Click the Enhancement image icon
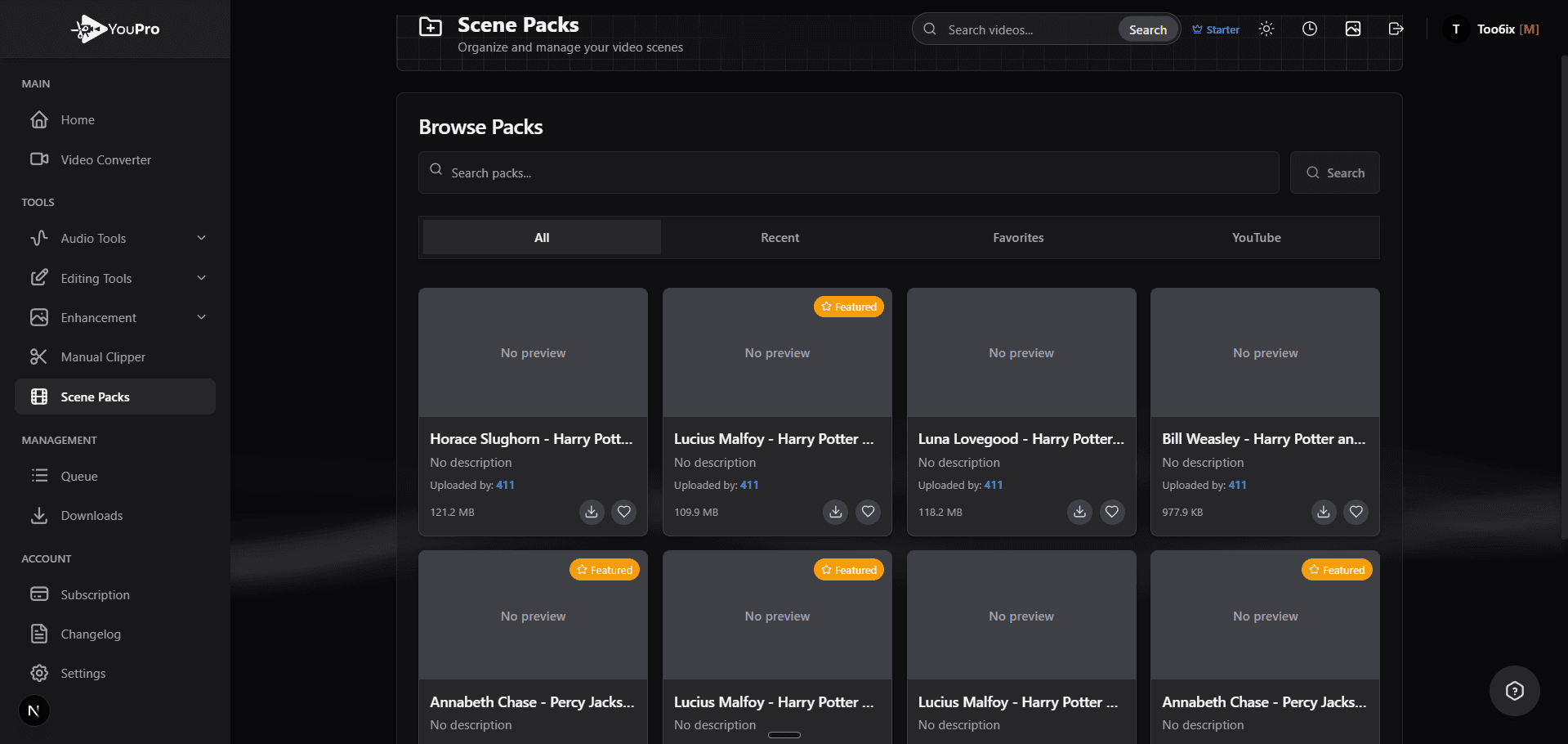 (x=39, y=317)
